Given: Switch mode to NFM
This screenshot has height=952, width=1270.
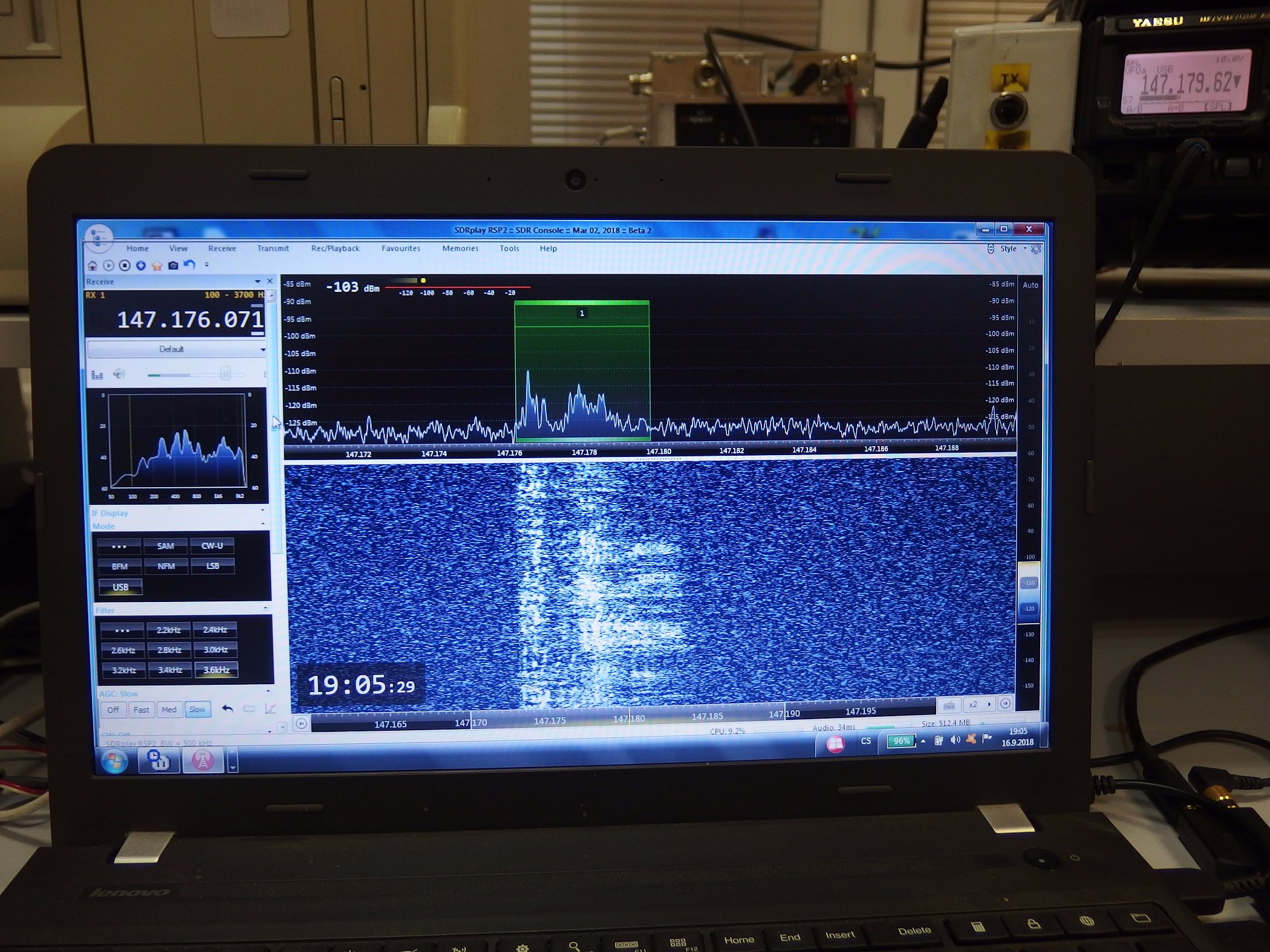Looking at the screenshot, I should coord(166,566).
